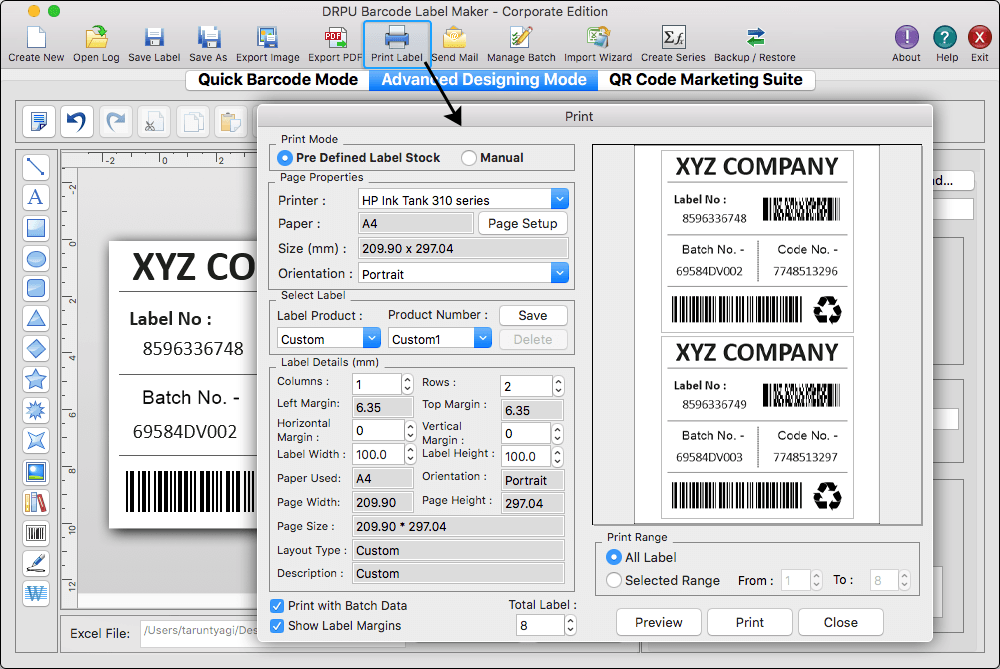Select the diamond shape tool
The width and height of the screenshot is (1000, 669).
(36, 349)
